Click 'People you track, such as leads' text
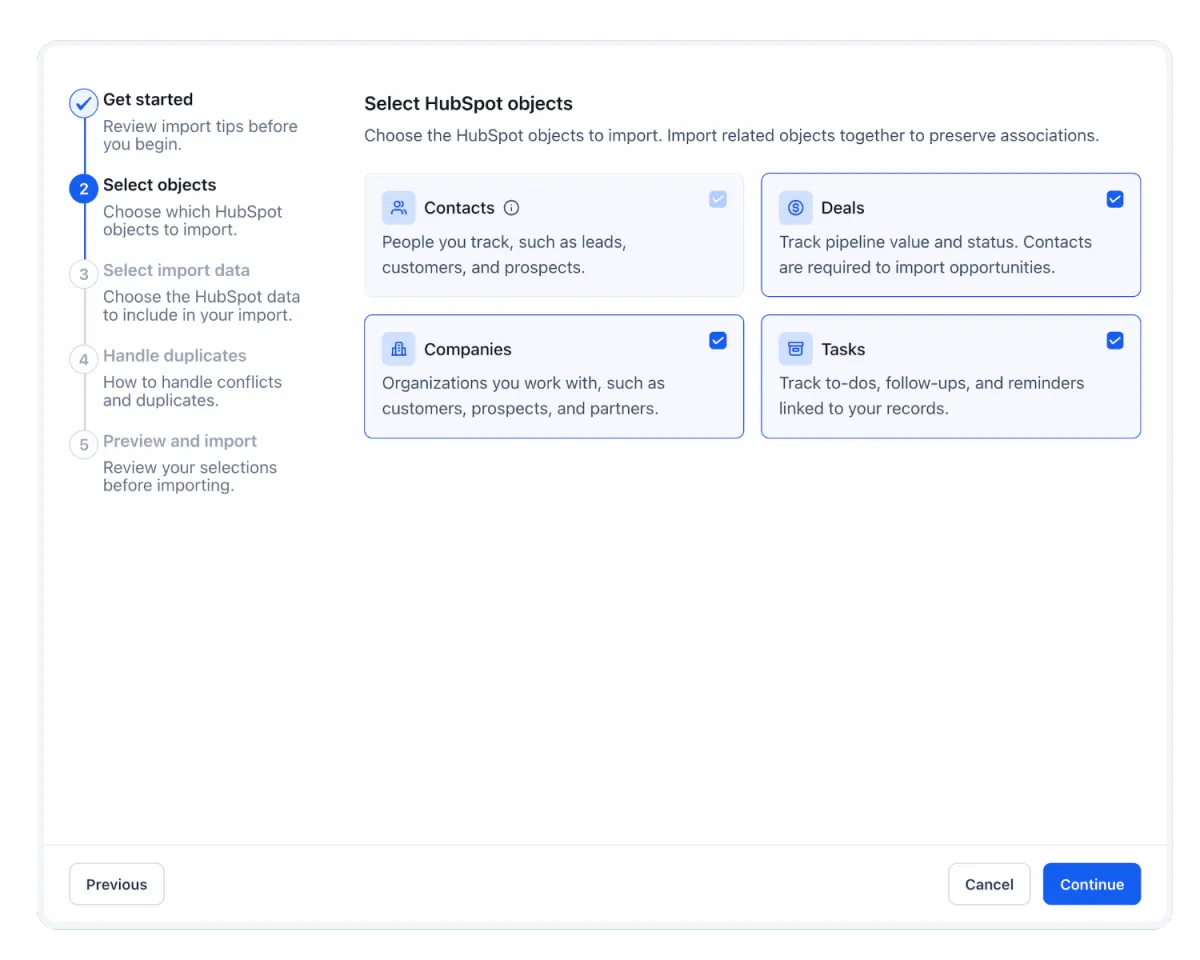 [504, 255]
